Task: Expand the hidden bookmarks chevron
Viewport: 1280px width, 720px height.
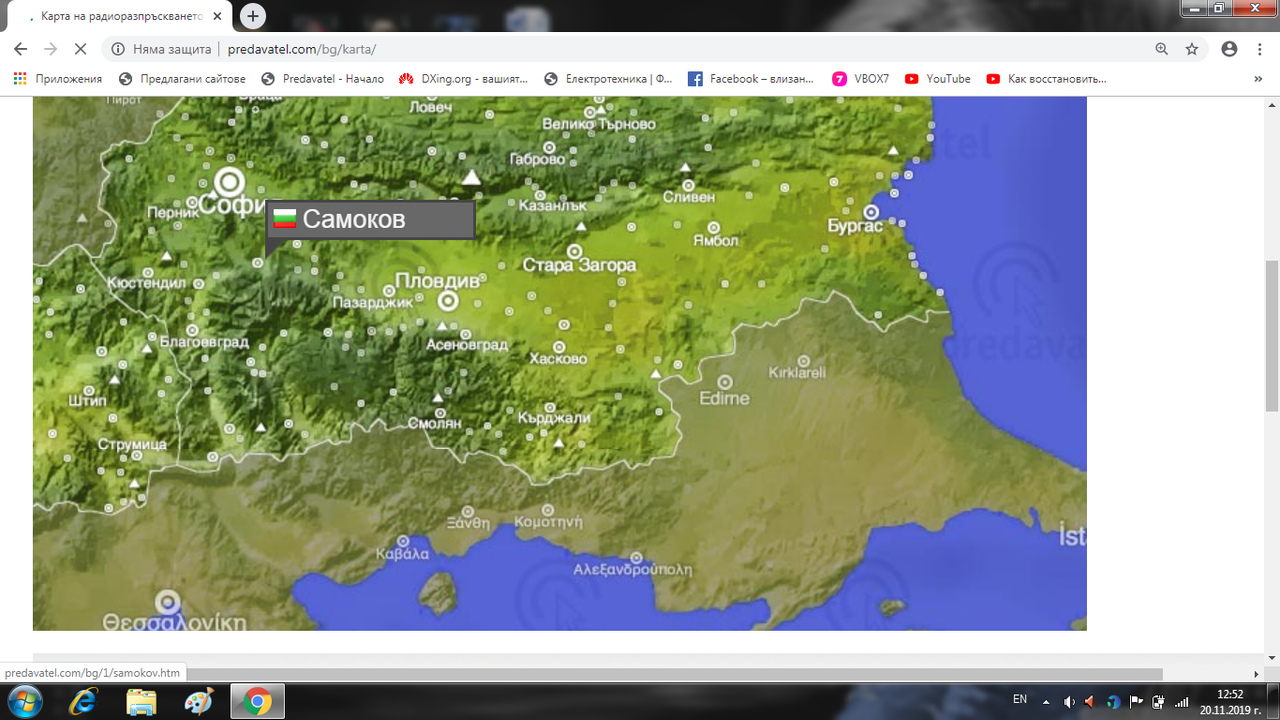Action: tap(1258, 79)
